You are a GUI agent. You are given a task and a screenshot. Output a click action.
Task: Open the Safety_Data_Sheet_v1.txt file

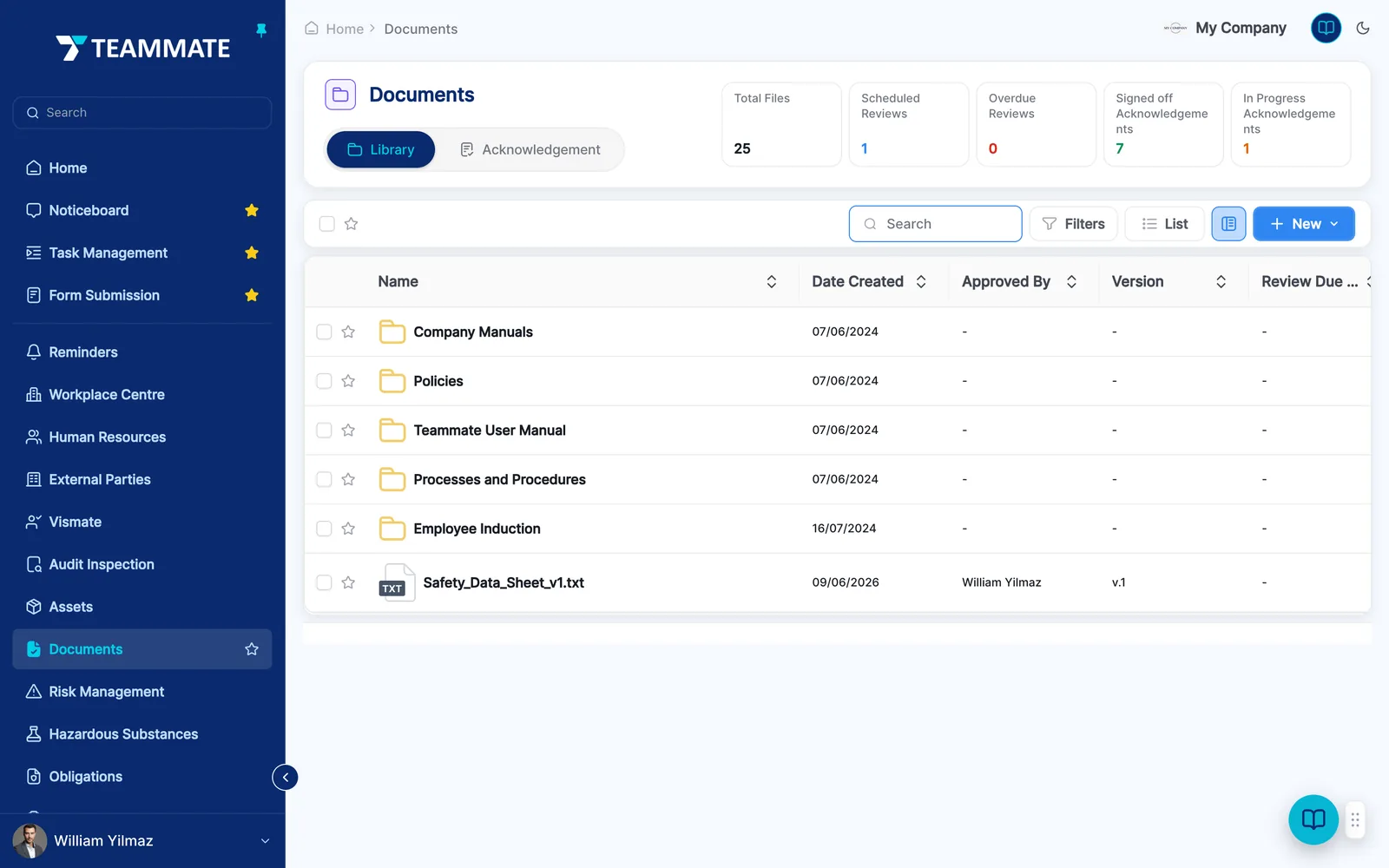[504, 582]
